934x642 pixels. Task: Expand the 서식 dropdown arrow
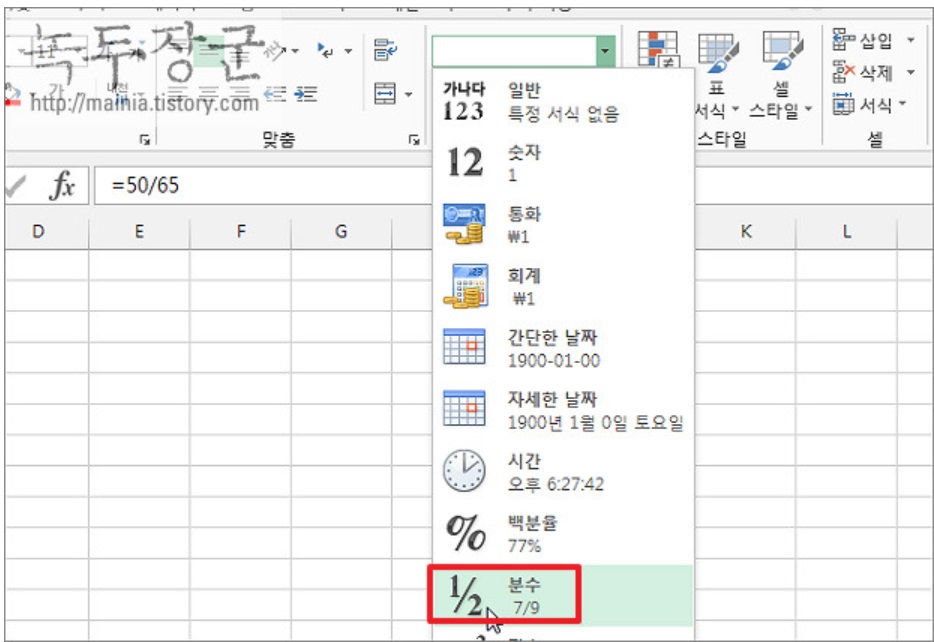[x=903, y=104]
